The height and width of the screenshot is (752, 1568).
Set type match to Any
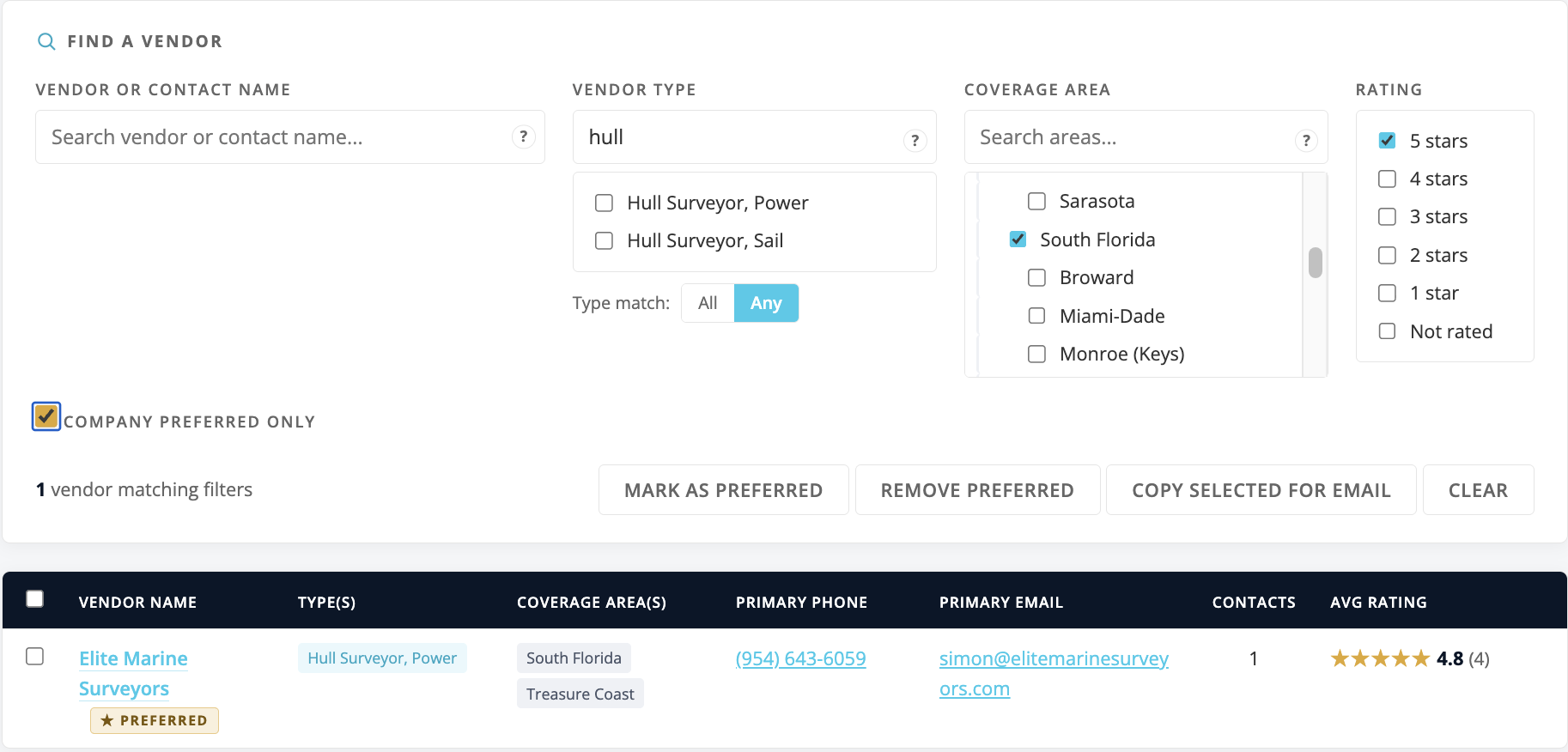pos(766,303)
